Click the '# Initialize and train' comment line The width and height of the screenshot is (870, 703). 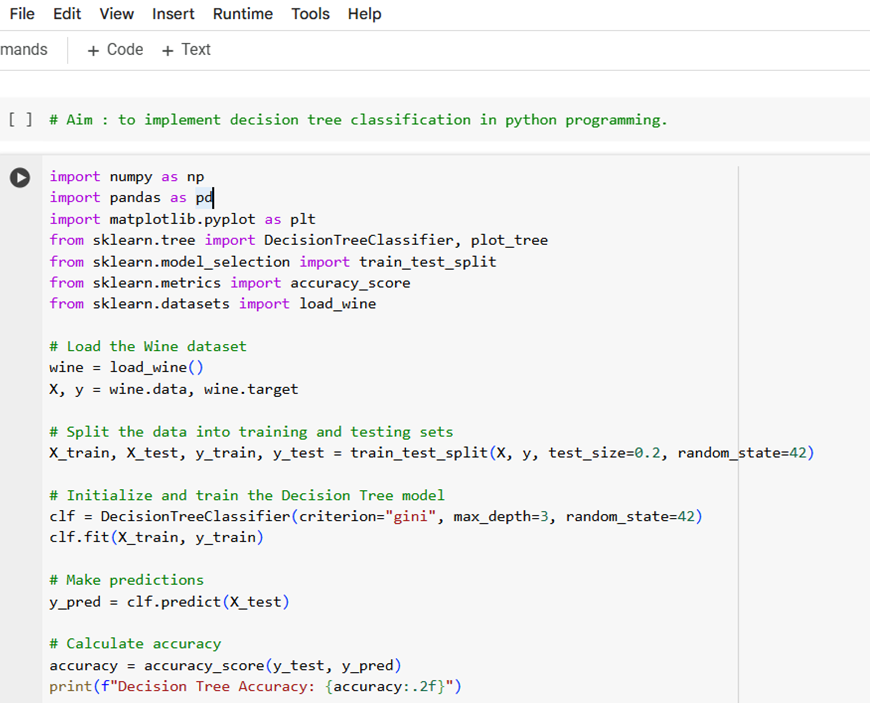coord(247,495)
